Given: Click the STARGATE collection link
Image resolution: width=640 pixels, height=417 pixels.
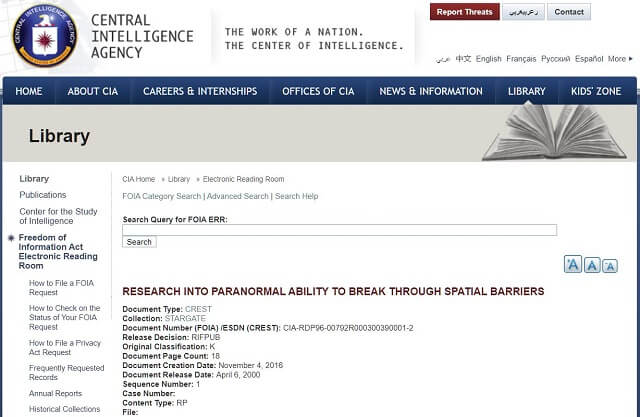Looking at the screenshot, I should 185,318.
